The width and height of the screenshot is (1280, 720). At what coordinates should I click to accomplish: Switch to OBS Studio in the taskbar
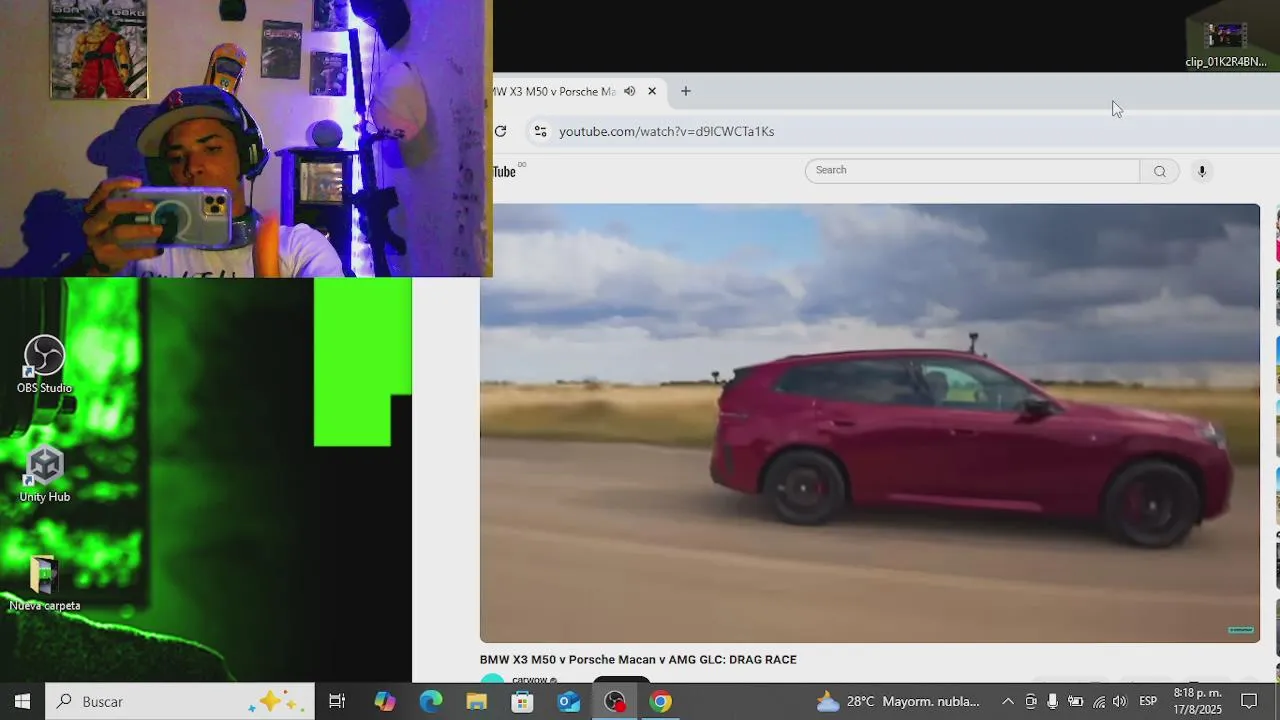tap(615, 702)
